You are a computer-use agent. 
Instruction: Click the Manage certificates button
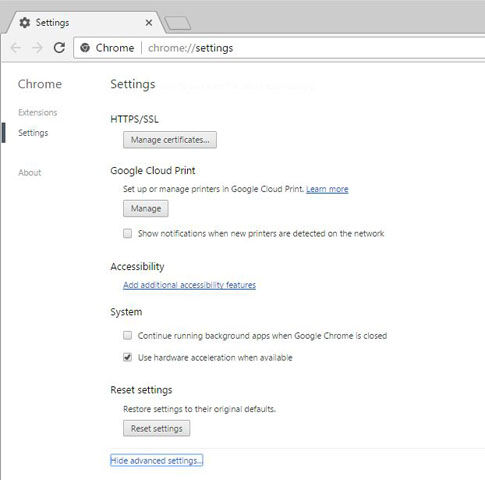[x=170, y=140]
